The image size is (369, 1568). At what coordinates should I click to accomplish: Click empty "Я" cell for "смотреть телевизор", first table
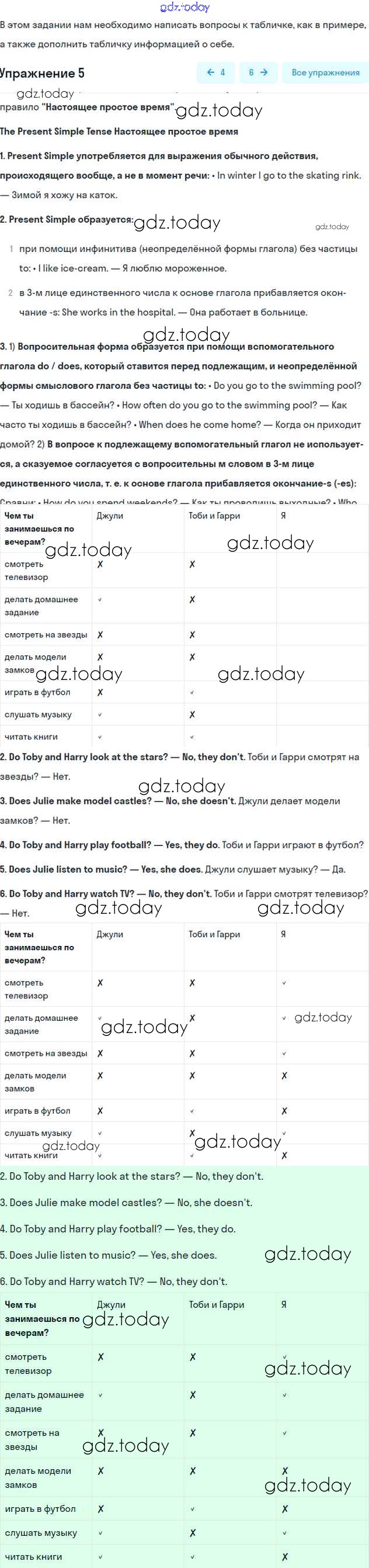pyautogui.click(x=322, y=571)
